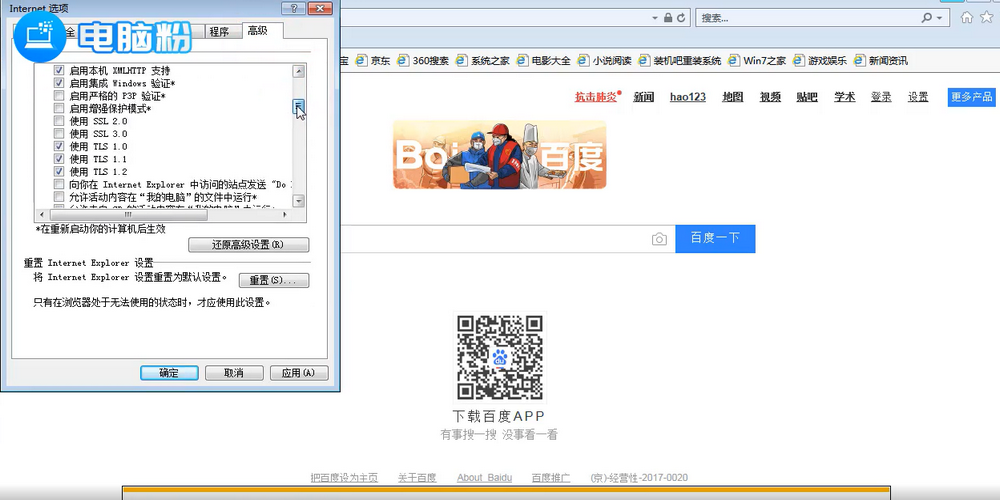Toggle the 使用 TLS 1.2 checkbox

point(59,172)
